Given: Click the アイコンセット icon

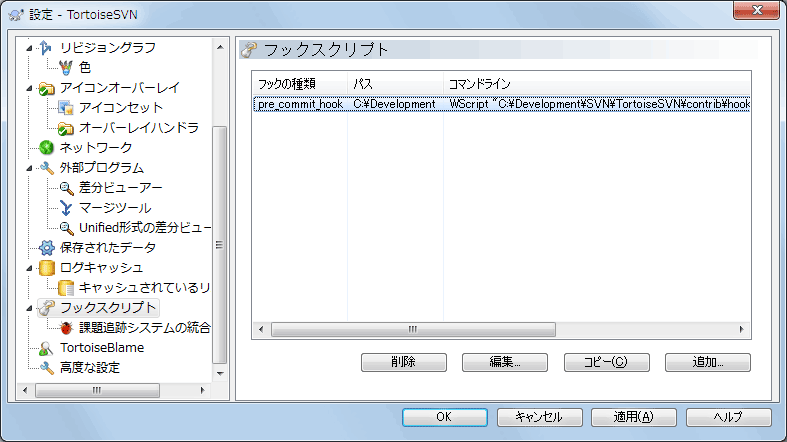Looking at the screenshot, I should (66, 108).
